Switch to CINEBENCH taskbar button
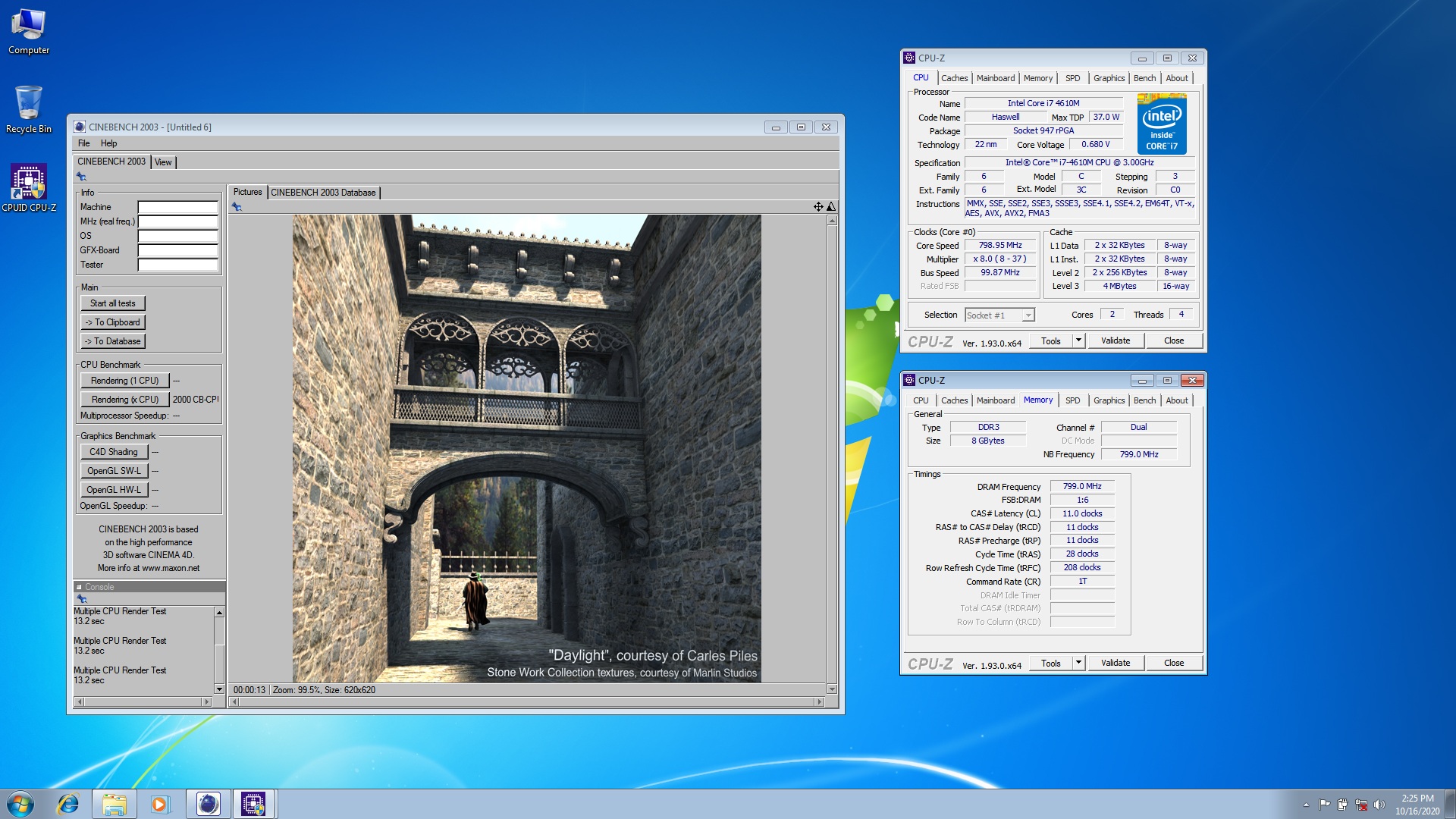 point(208,804)
